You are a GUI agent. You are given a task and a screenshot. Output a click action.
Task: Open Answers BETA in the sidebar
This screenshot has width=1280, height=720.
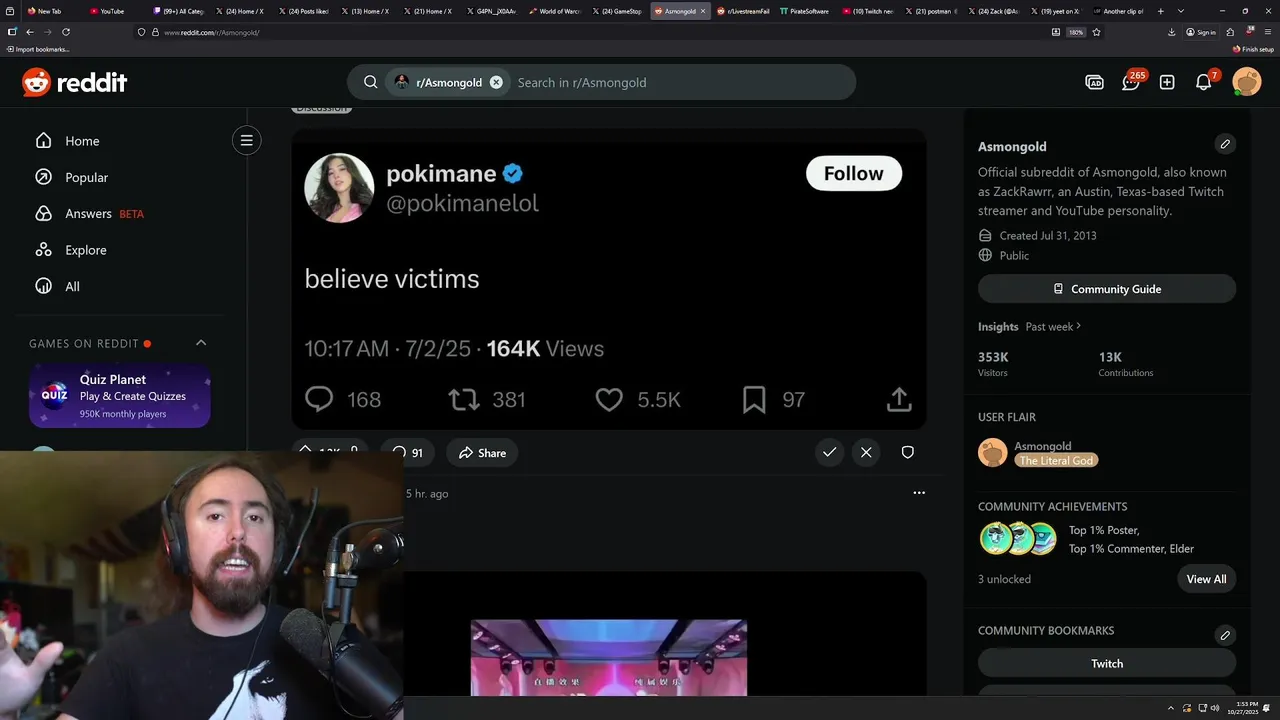click(x=104, y=213)
